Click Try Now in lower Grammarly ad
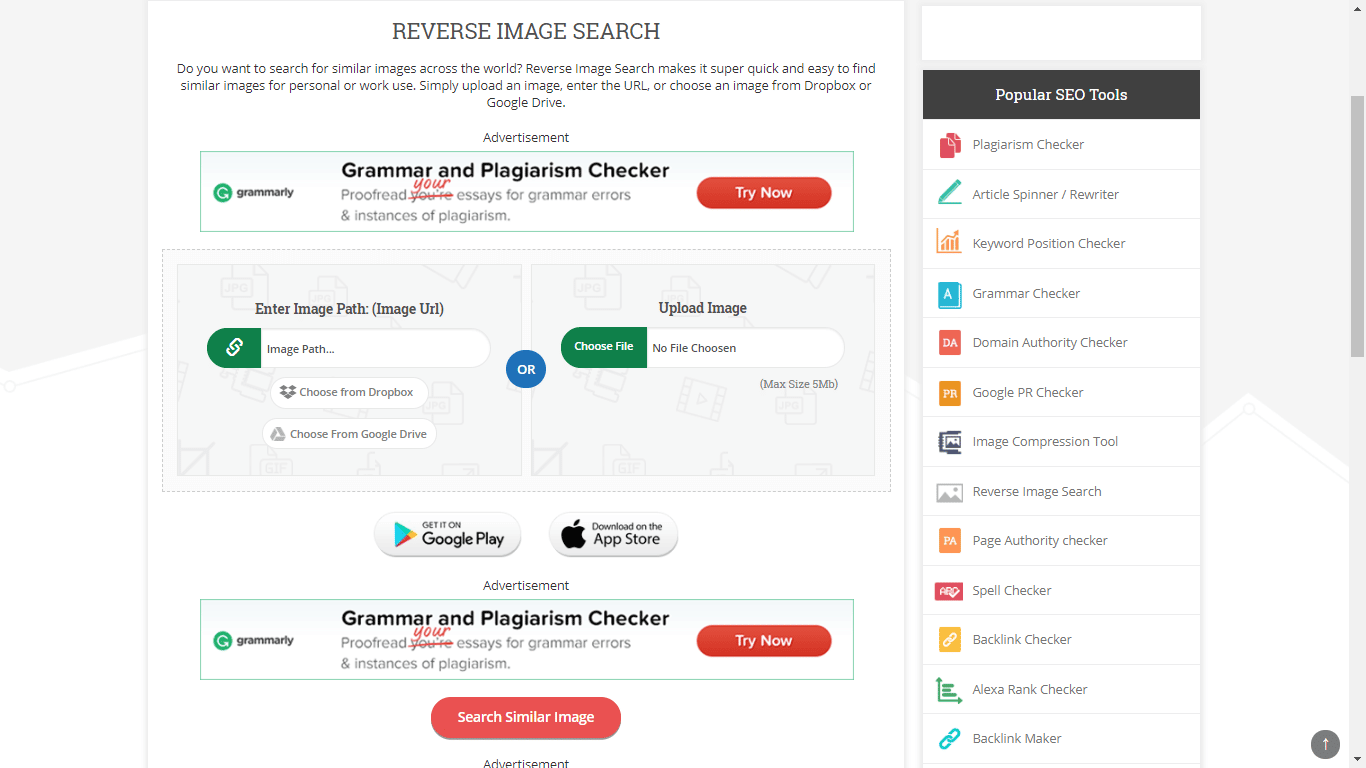 pyautogui.click(x=764, y=641)
